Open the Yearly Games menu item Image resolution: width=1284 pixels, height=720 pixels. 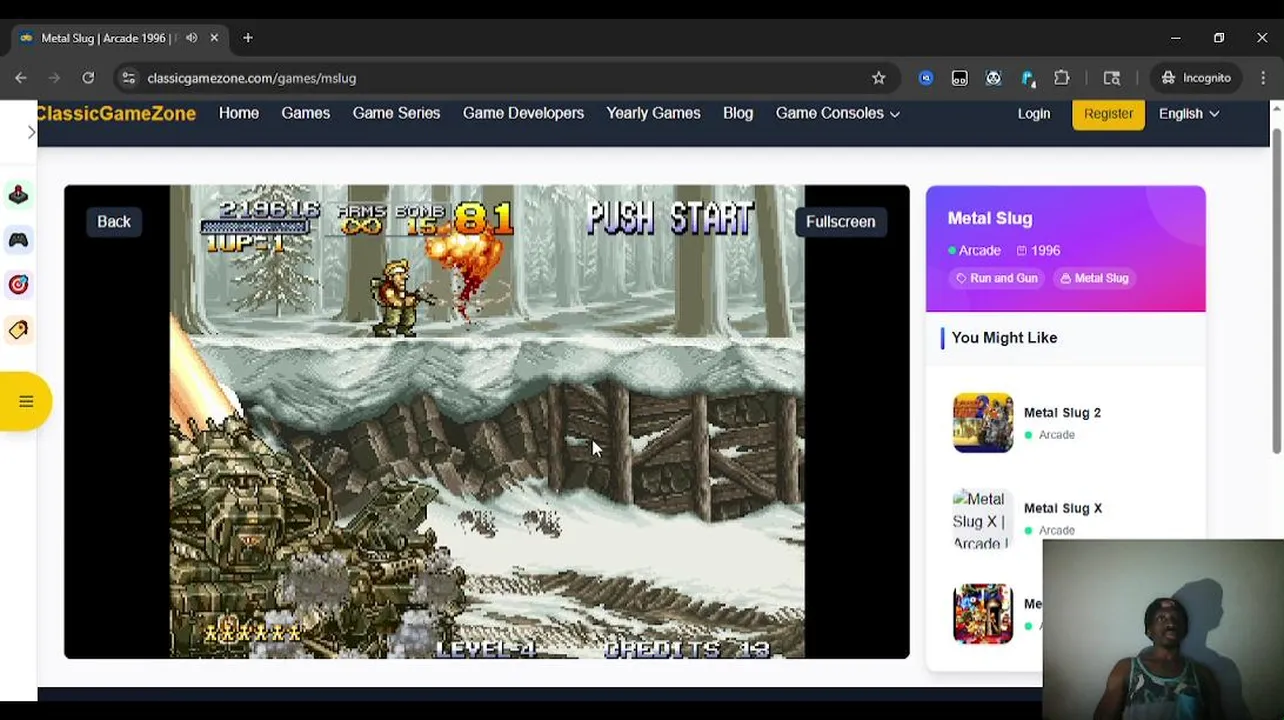coord(653,113)
